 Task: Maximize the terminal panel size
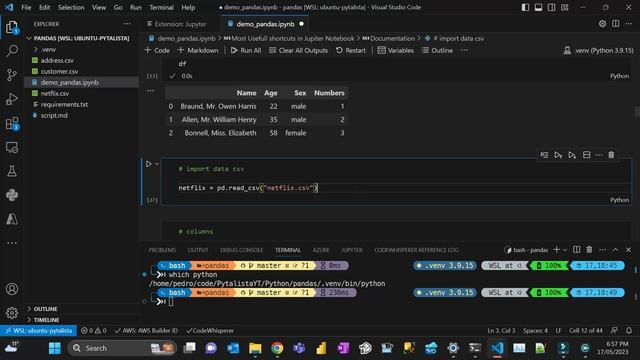click(x=616, y=249)
